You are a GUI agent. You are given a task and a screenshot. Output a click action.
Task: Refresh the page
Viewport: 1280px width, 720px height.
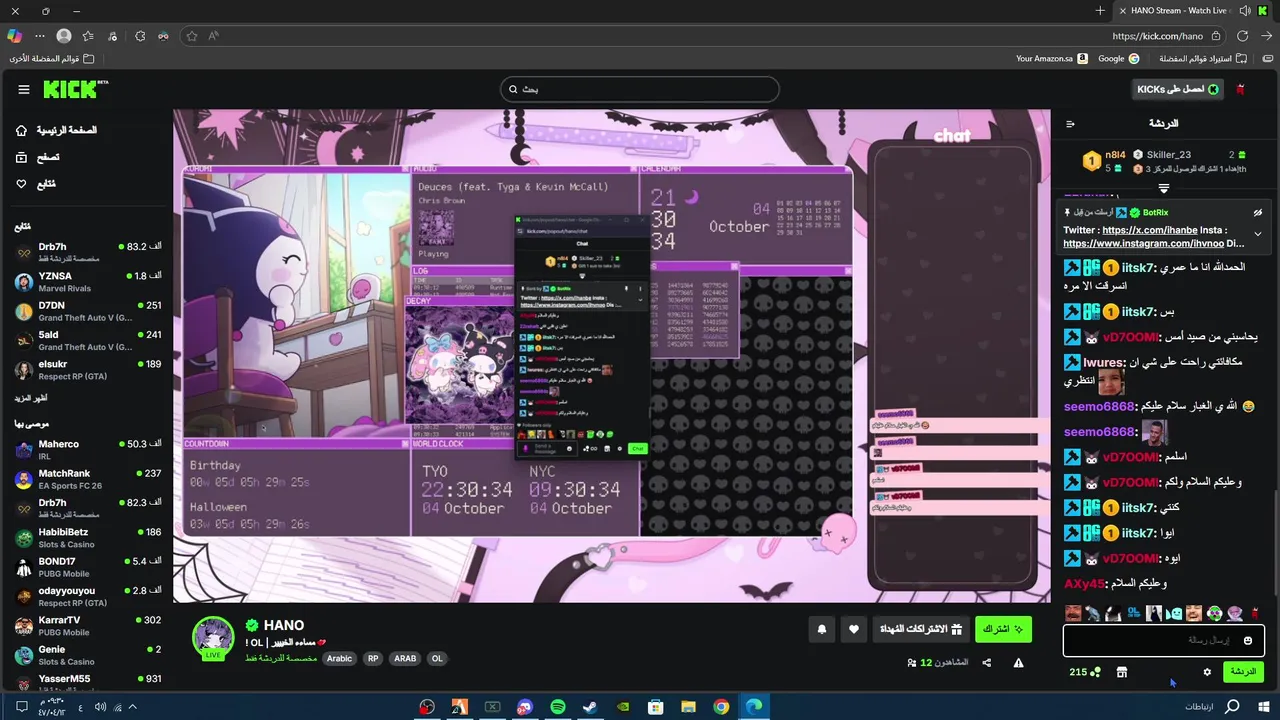[x=1243, y=36]
